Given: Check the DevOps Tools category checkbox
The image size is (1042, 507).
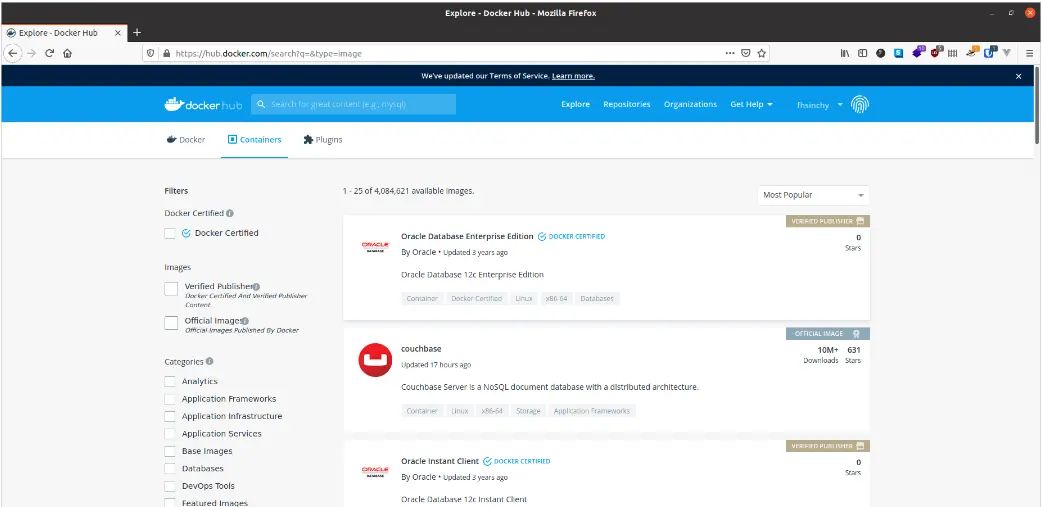Looking at the screenshot, I should 170,486.
